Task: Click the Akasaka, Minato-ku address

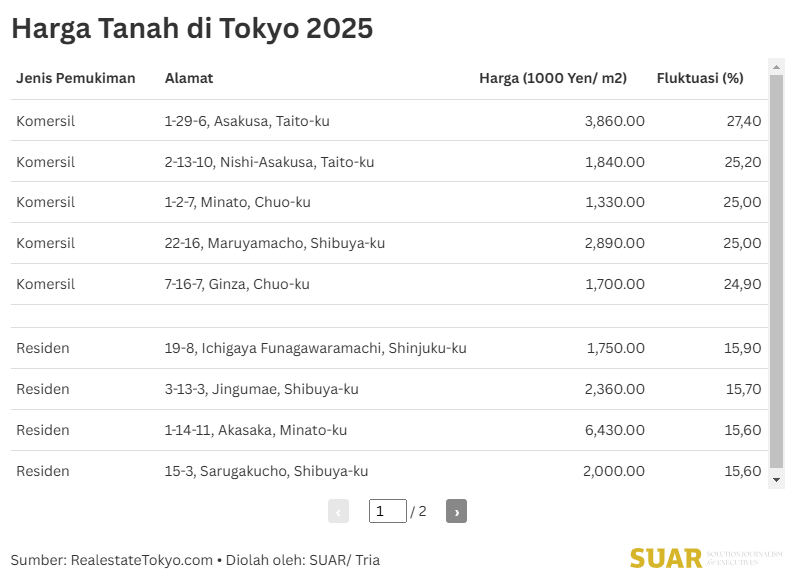Action: point(256,430)
